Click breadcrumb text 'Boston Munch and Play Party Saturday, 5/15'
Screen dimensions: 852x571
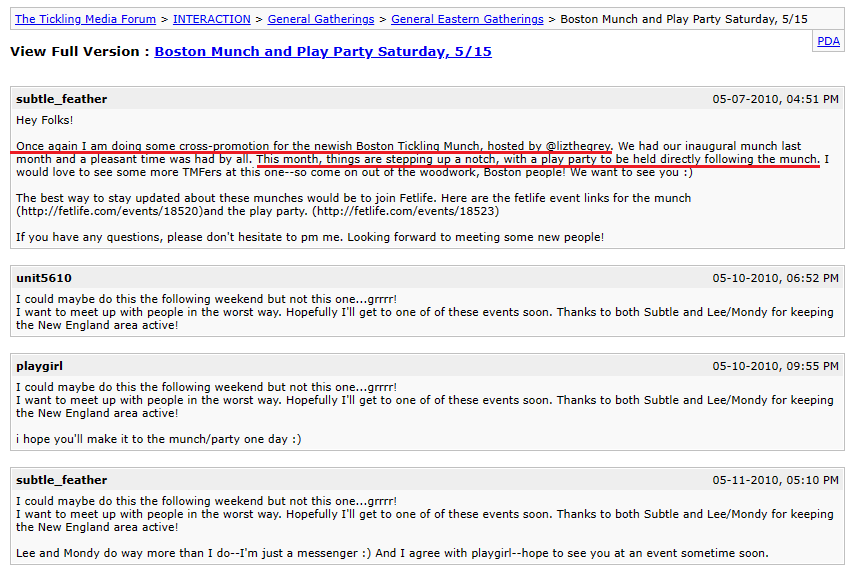click(x=684, y=19)
